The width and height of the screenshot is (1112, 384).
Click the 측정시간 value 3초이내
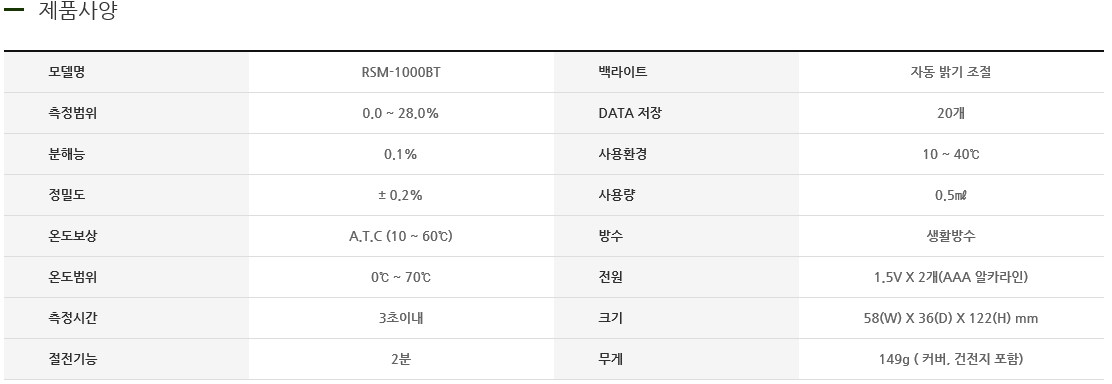tap(401, 318)
